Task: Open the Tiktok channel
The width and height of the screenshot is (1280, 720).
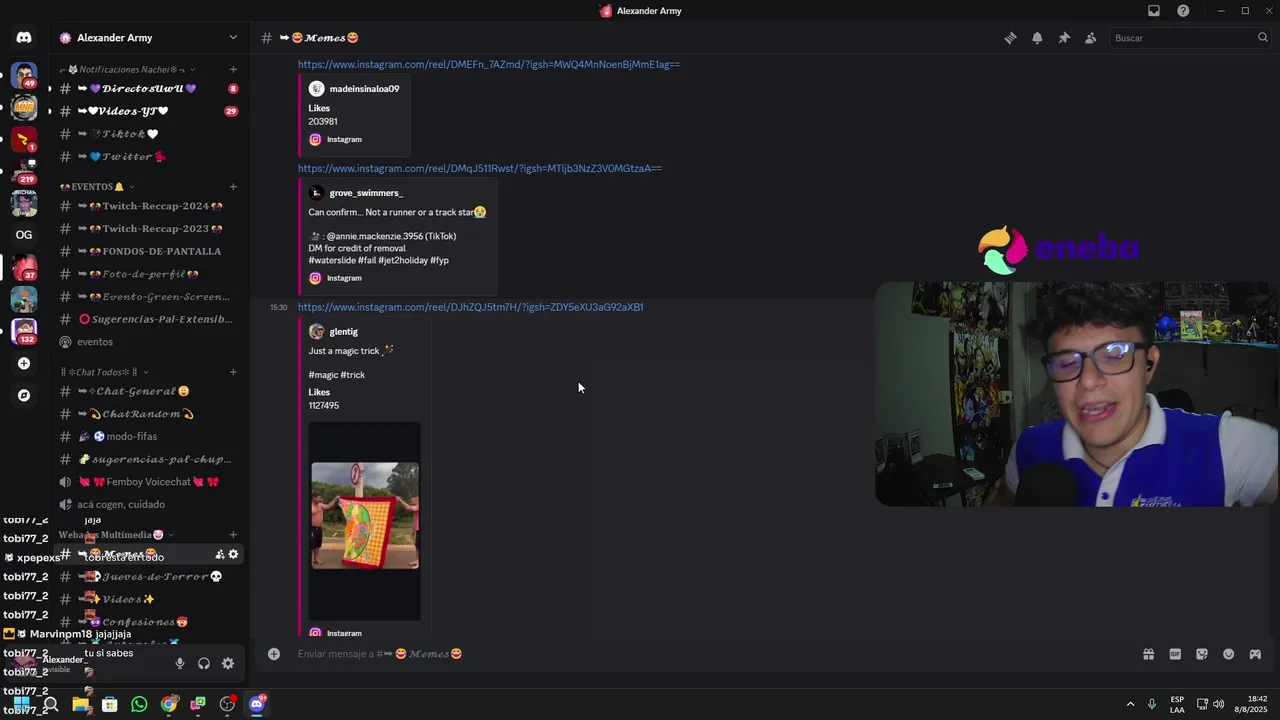Action: (x=148, y=134)
